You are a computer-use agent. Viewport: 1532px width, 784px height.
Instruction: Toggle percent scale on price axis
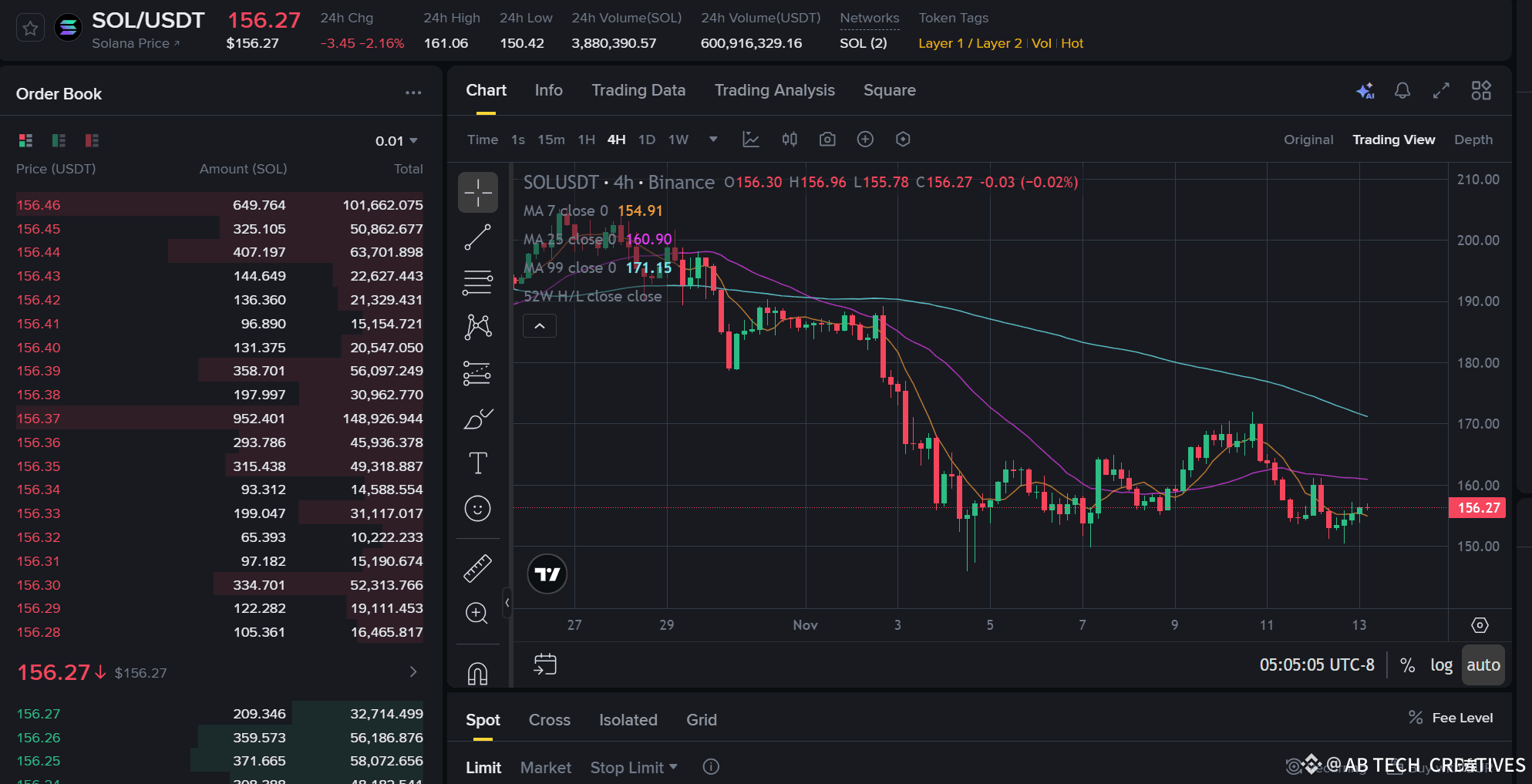tap(1408, 665)
